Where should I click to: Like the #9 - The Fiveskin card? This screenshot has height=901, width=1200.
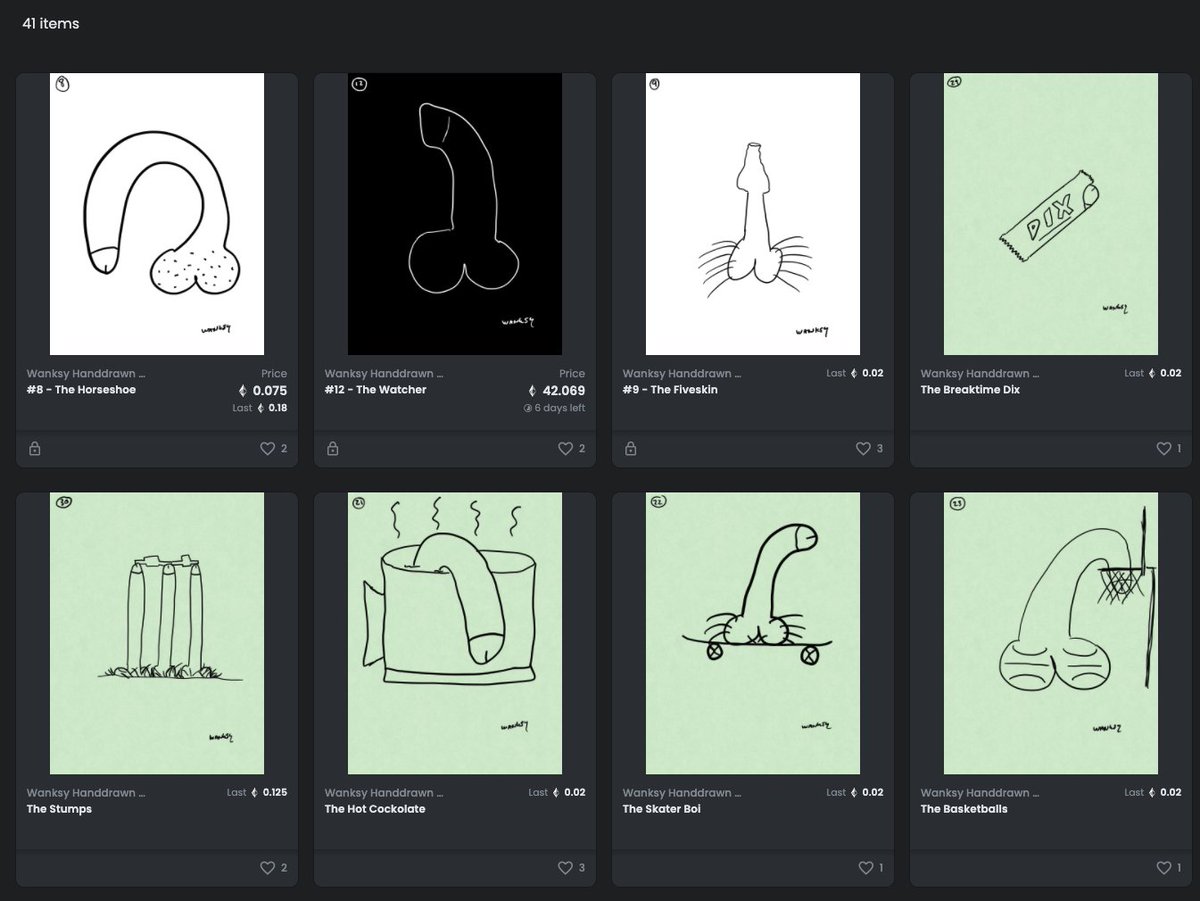(x=863, y=449)
